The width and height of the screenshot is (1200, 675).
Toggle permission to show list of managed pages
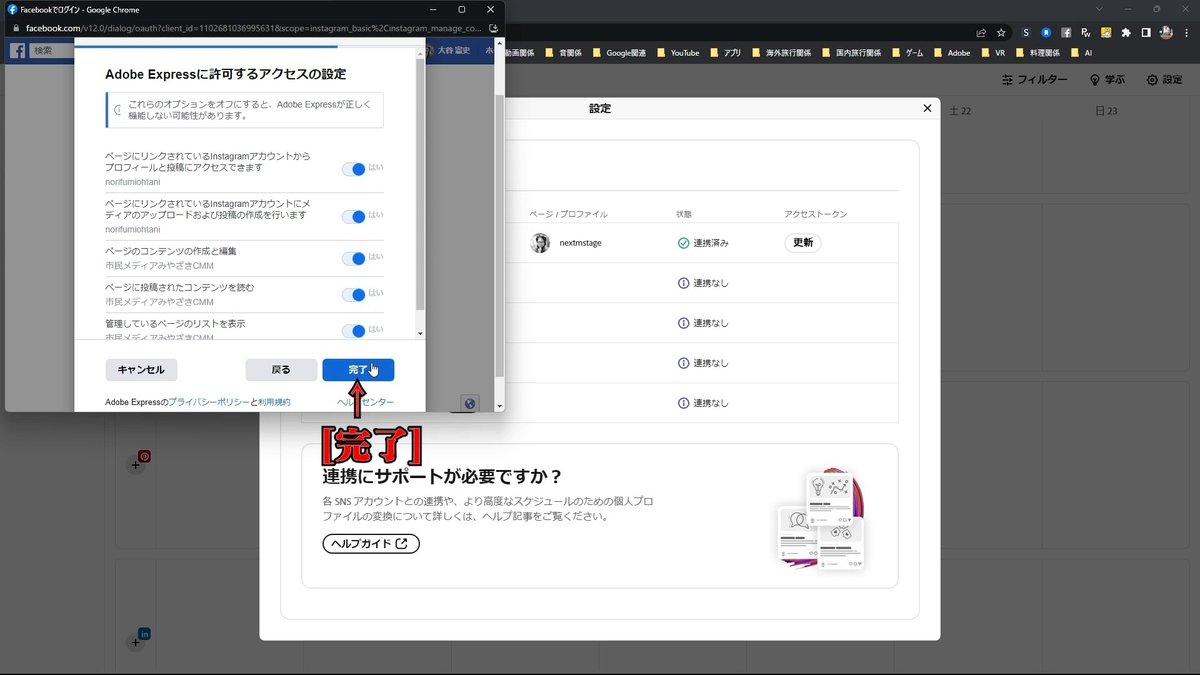pos(354,331)
